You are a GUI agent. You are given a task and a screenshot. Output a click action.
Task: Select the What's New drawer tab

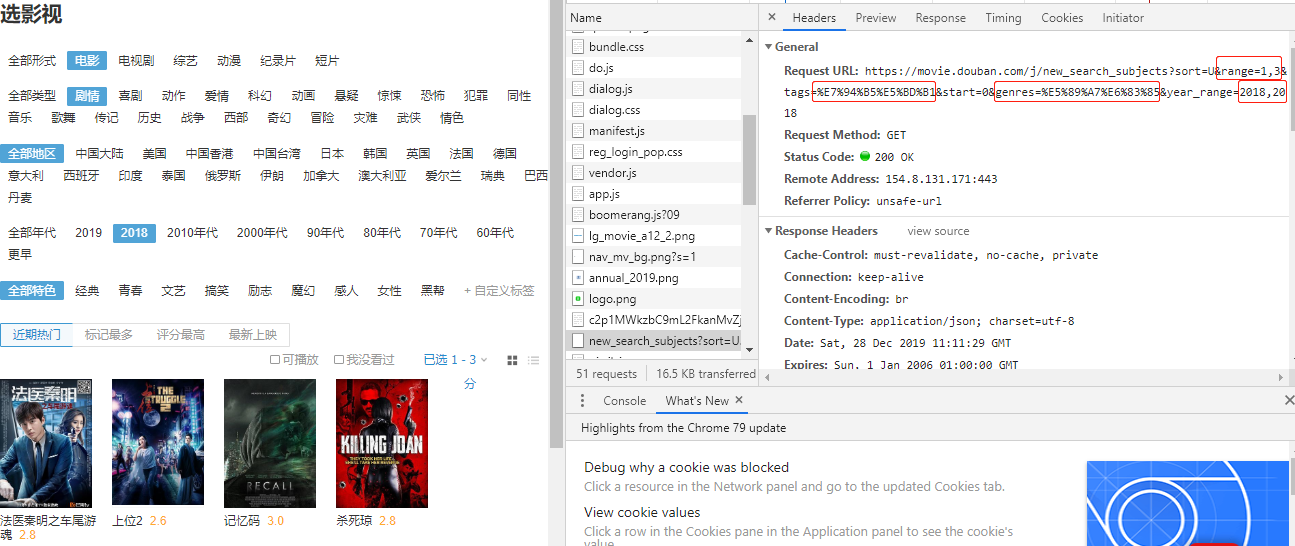pyautogui.click(x=697, y=400)
